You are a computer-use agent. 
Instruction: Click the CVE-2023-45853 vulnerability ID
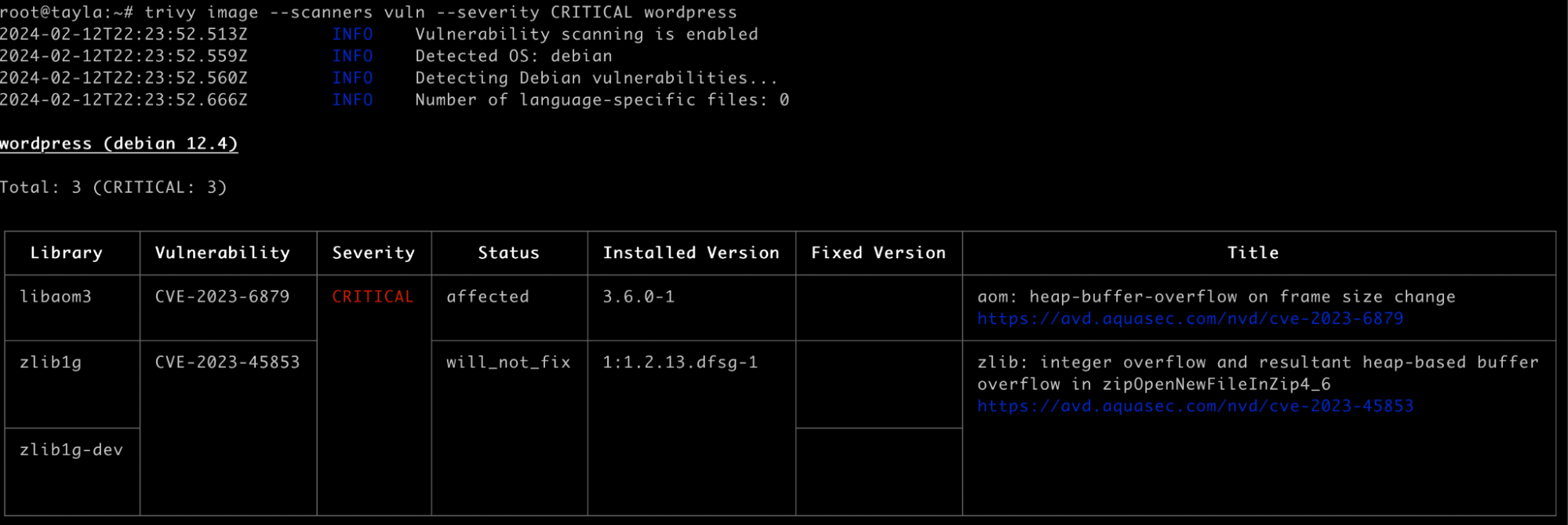click(x=227, y=362)
